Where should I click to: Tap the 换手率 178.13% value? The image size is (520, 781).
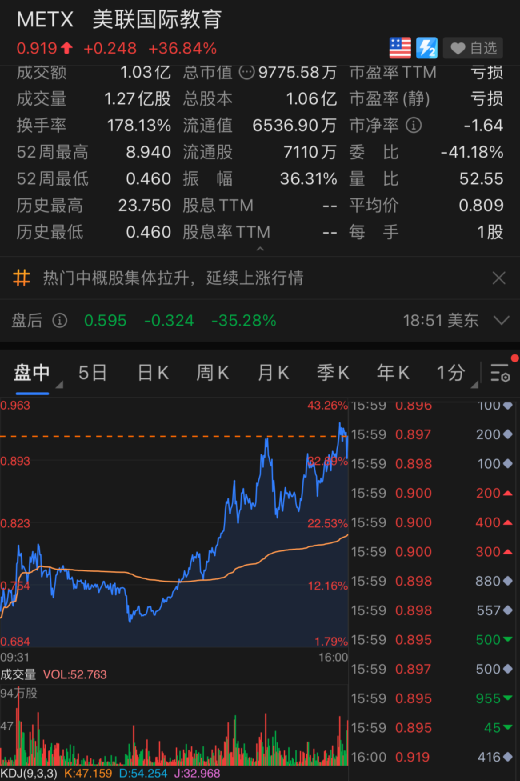139,125
